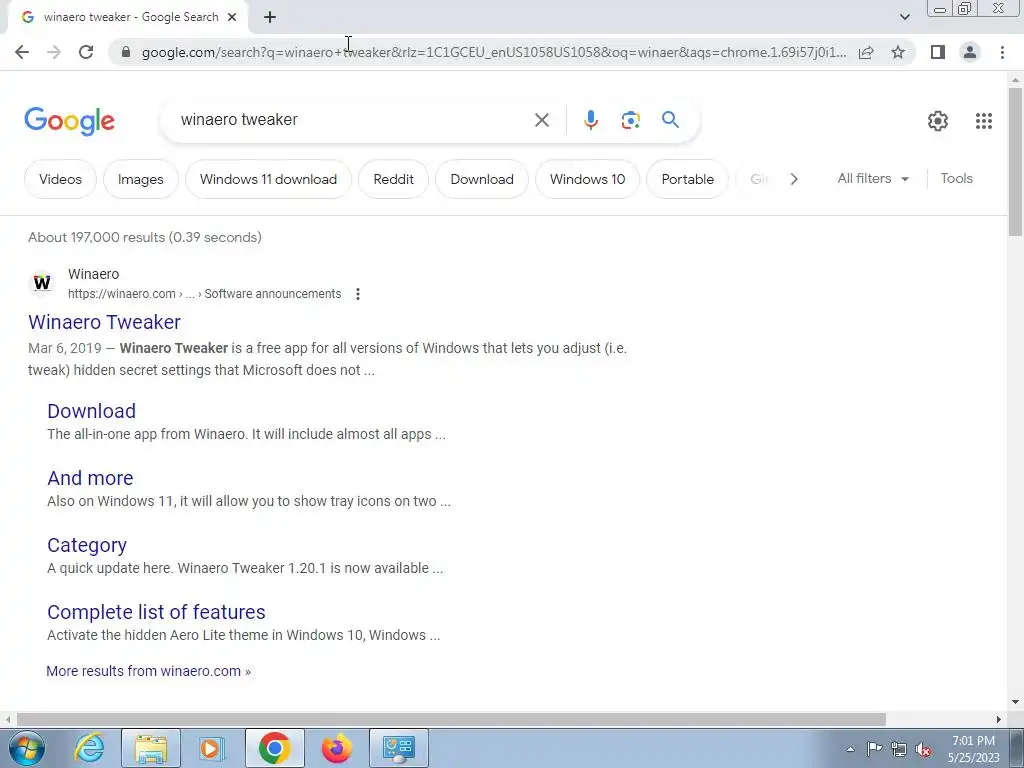
Task: Open More results from winaero.com
Action: [148, 671]
